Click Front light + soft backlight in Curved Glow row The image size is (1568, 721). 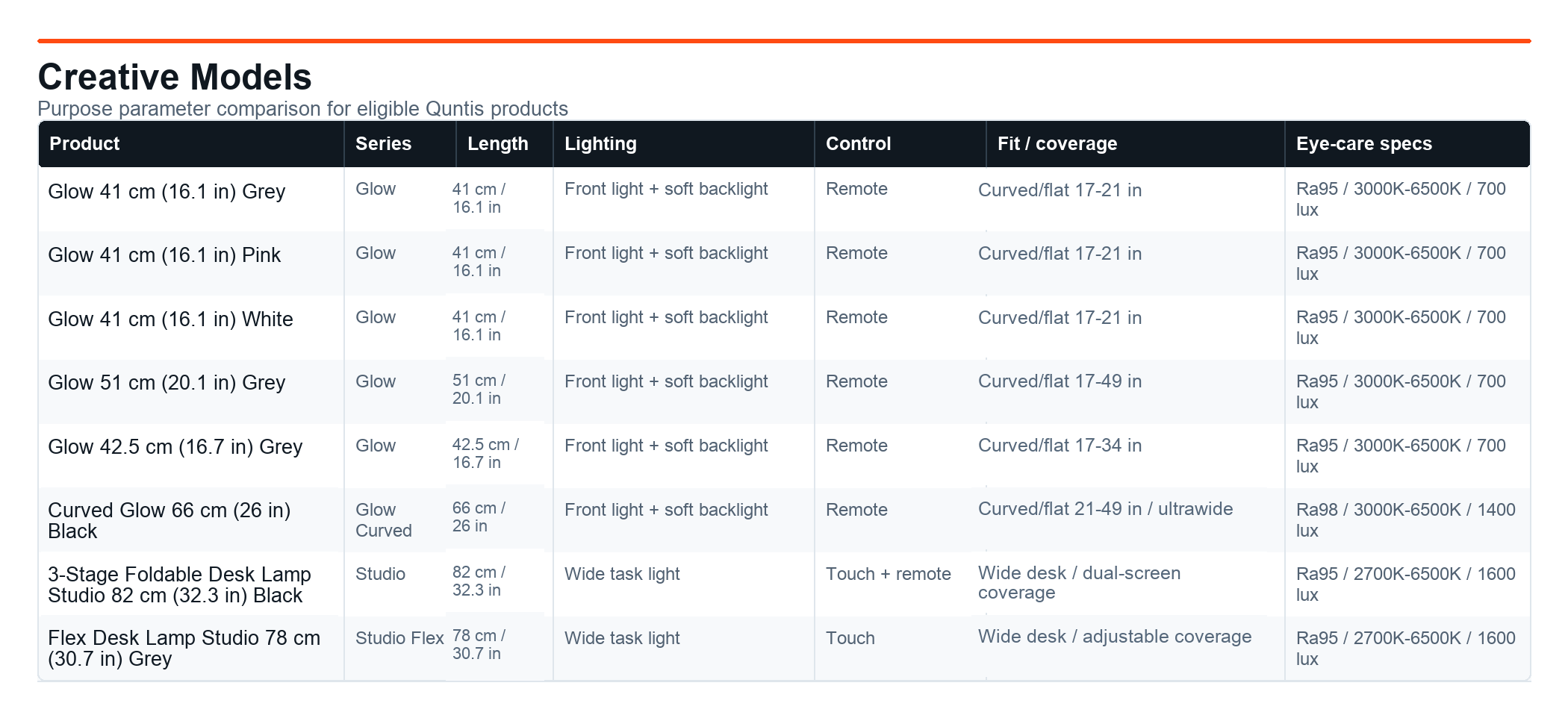click(666, 510)
